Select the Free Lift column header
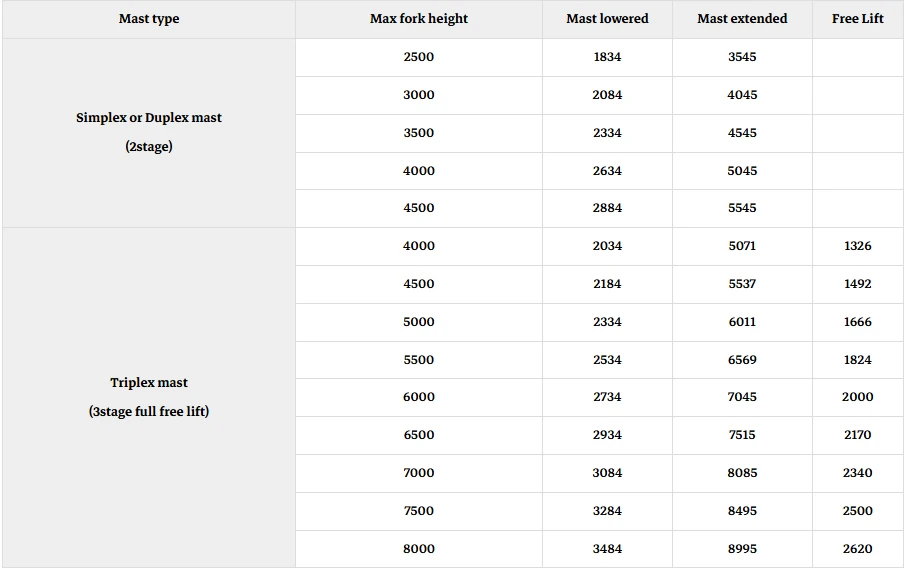The height and width of the screenshot is (570, 907). 858,19
